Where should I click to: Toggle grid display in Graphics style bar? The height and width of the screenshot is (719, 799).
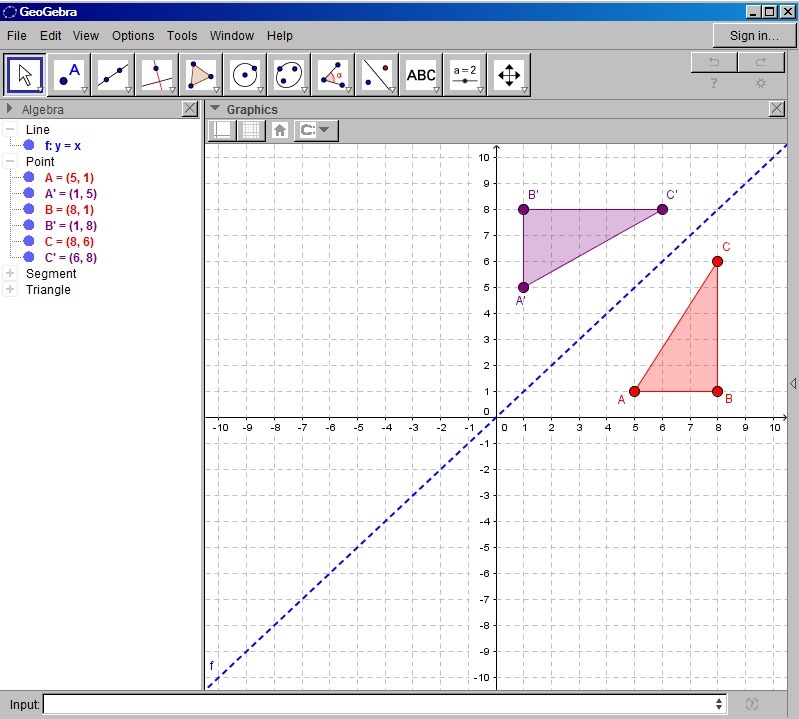click(x=250, y=130)
